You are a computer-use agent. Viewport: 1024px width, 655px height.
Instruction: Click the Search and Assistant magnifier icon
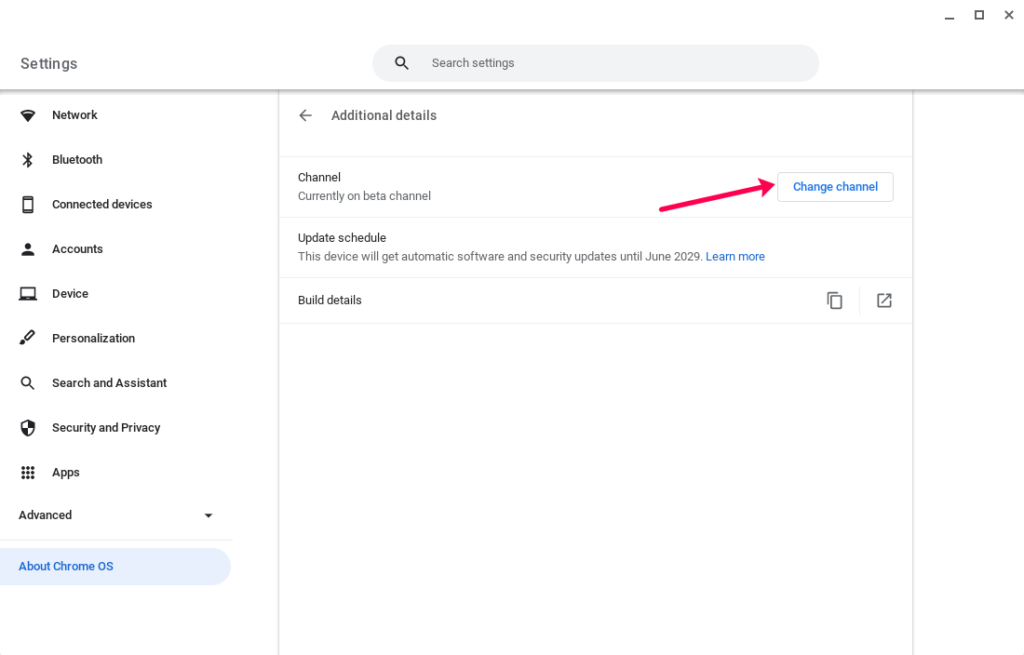(27, 383)
